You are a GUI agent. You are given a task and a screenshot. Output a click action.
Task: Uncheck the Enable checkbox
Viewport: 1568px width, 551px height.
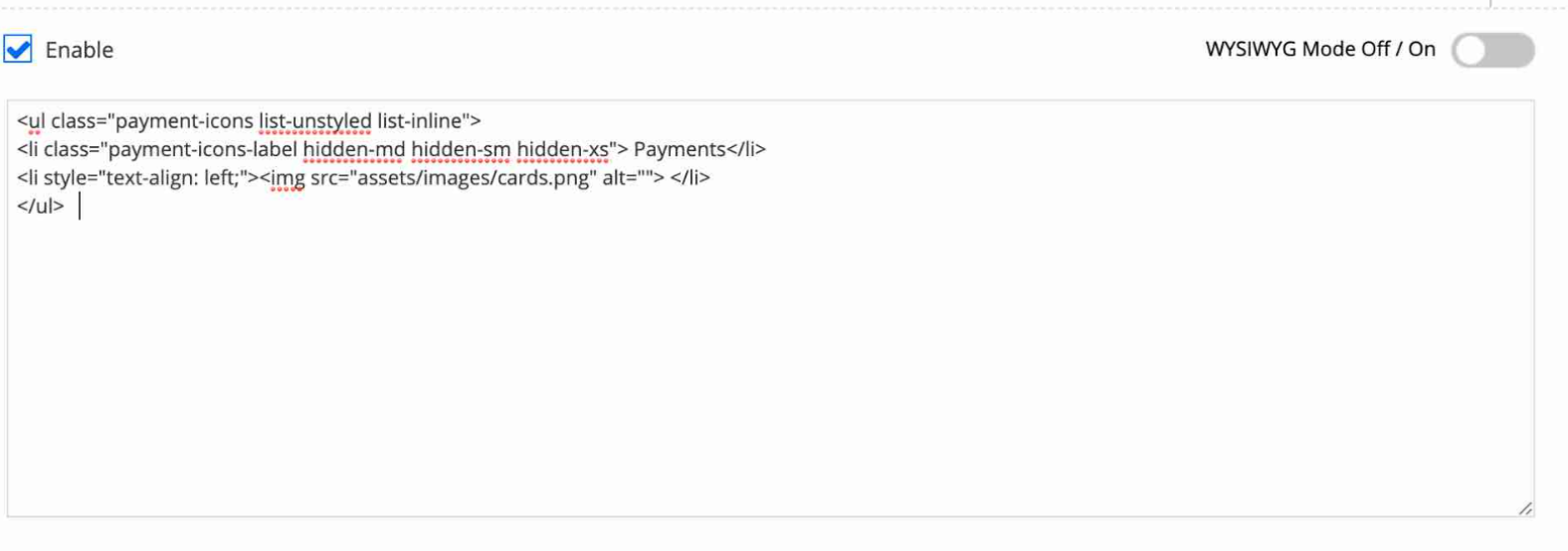(18, 49)
